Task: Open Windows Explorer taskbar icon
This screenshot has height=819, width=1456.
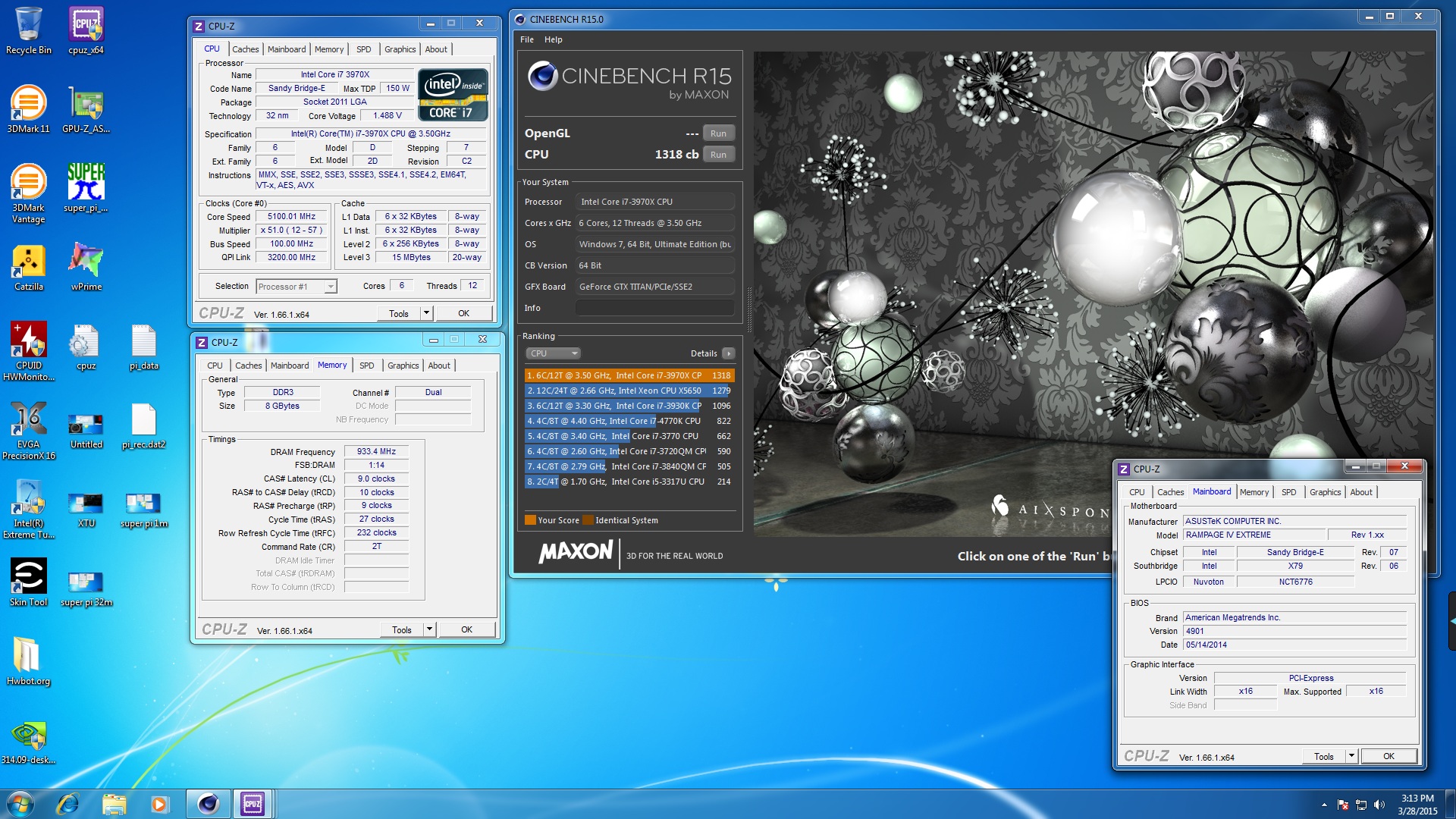Action: [x=114, y=804]
